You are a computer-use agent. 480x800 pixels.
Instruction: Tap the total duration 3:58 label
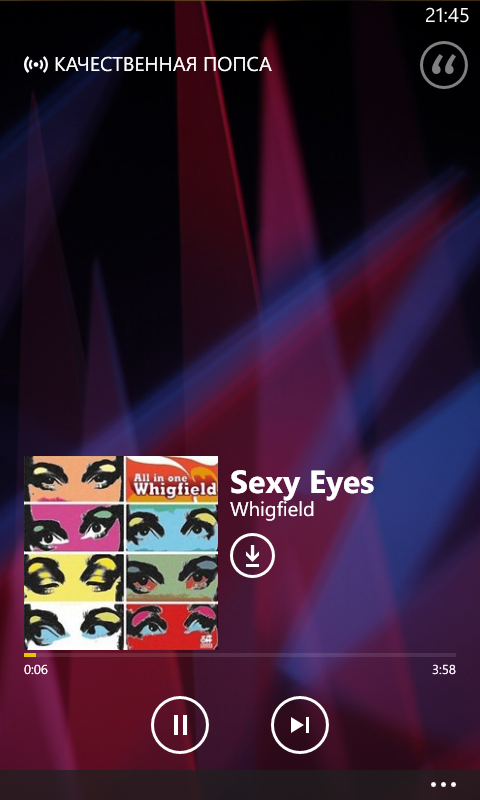[443, 670]
